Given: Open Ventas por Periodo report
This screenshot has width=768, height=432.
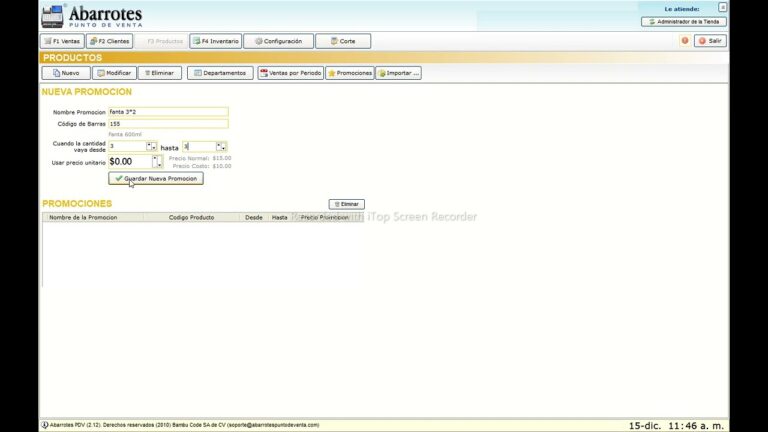Looking at the screenshot, I should (290, 73).
